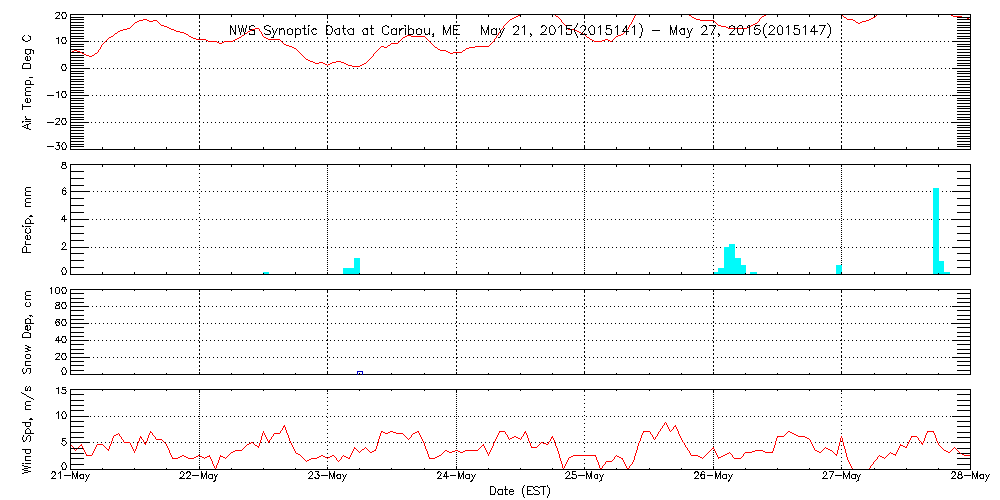The width and height of the screenshot is (1000, 500).
Task: Click the 'Date (EST)' x-axis label
Action: [x=521, y=491]
